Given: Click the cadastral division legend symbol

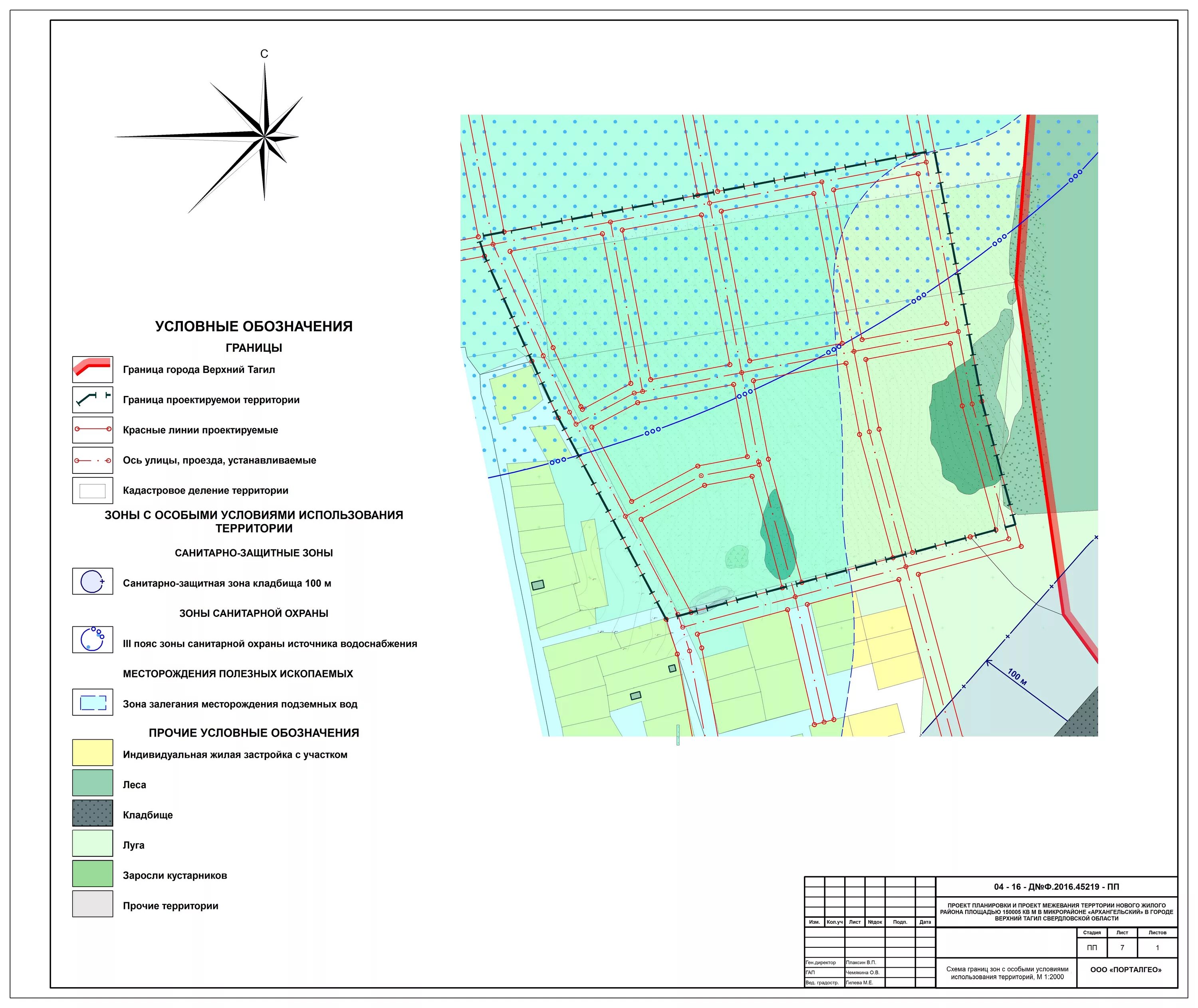Looking at the screenshot, I should [x=93, y=490].
